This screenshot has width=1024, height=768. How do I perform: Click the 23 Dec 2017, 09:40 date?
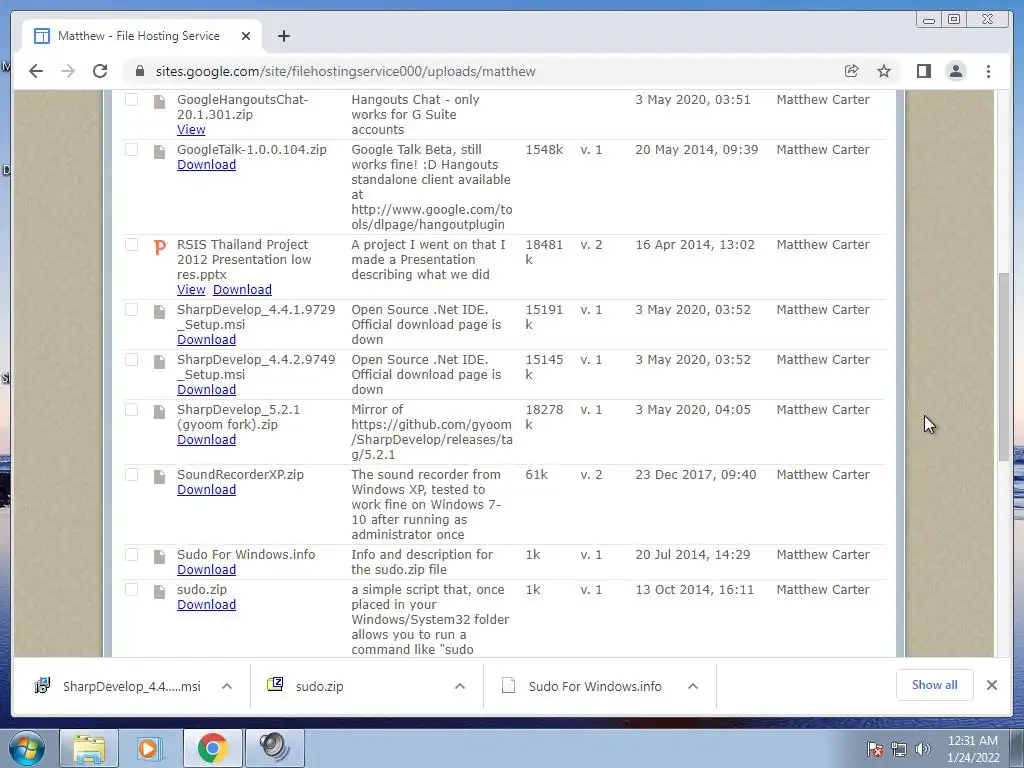[x=696, y=475]
